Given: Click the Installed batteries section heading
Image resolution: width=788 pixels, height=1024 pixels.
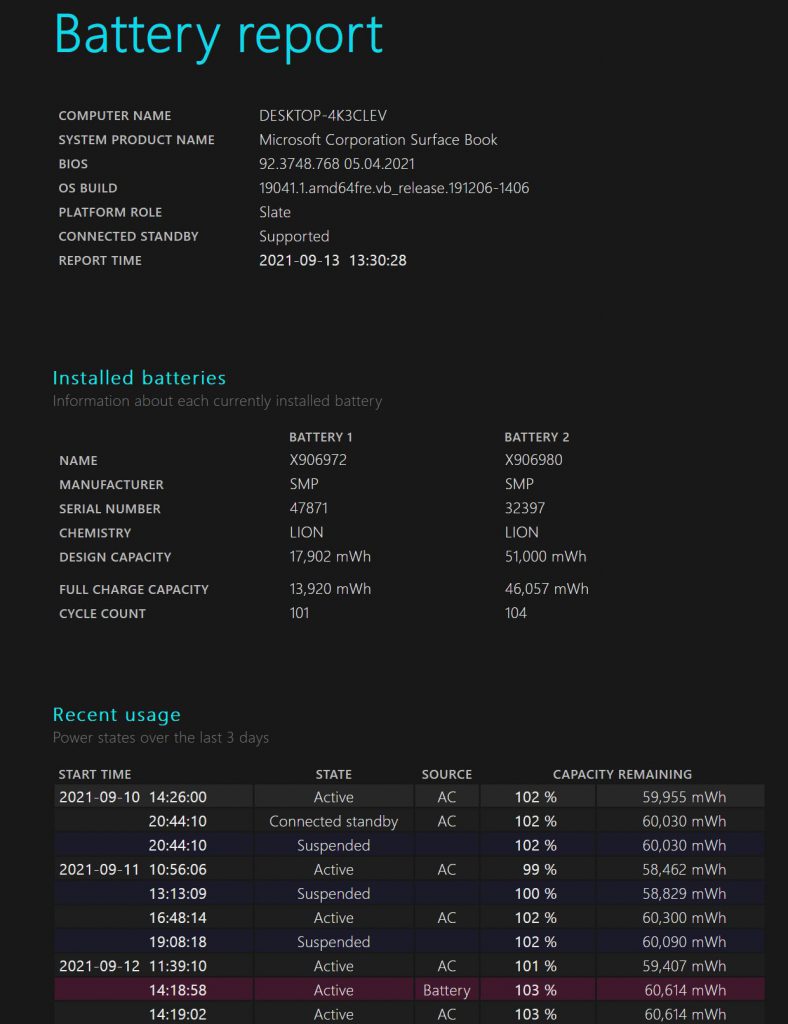Looking at the screenshot, I should [x=139, y=378].
